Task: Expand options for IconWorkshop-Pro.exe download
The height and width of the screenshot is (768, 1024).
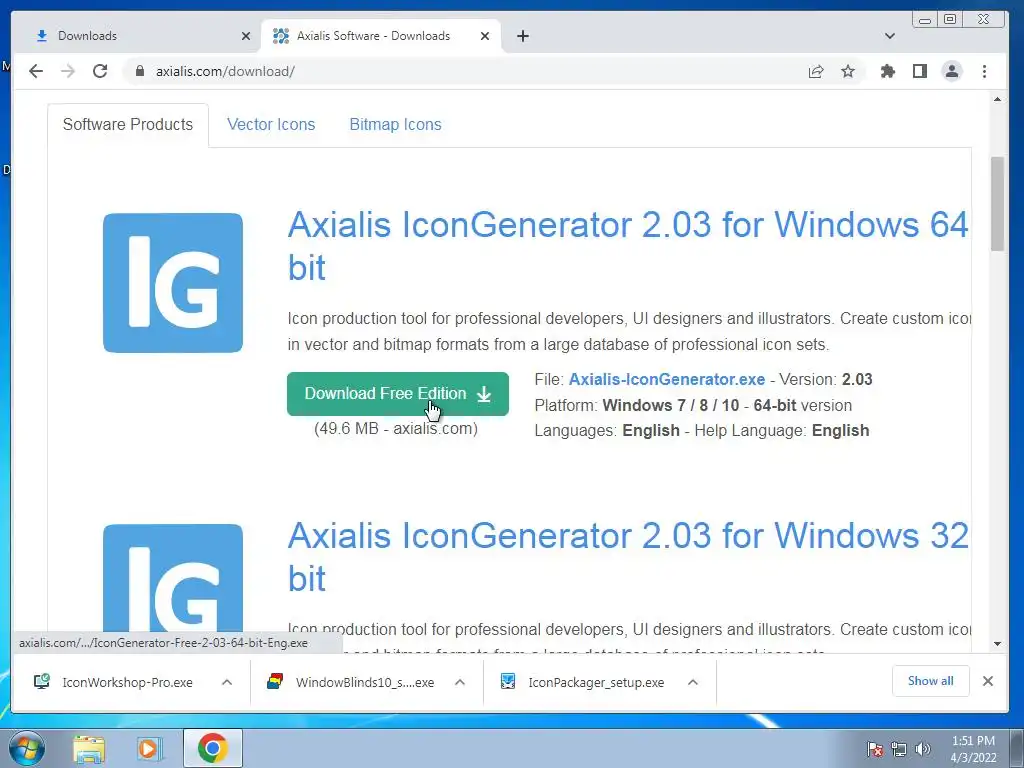Action: click(227, 682)
